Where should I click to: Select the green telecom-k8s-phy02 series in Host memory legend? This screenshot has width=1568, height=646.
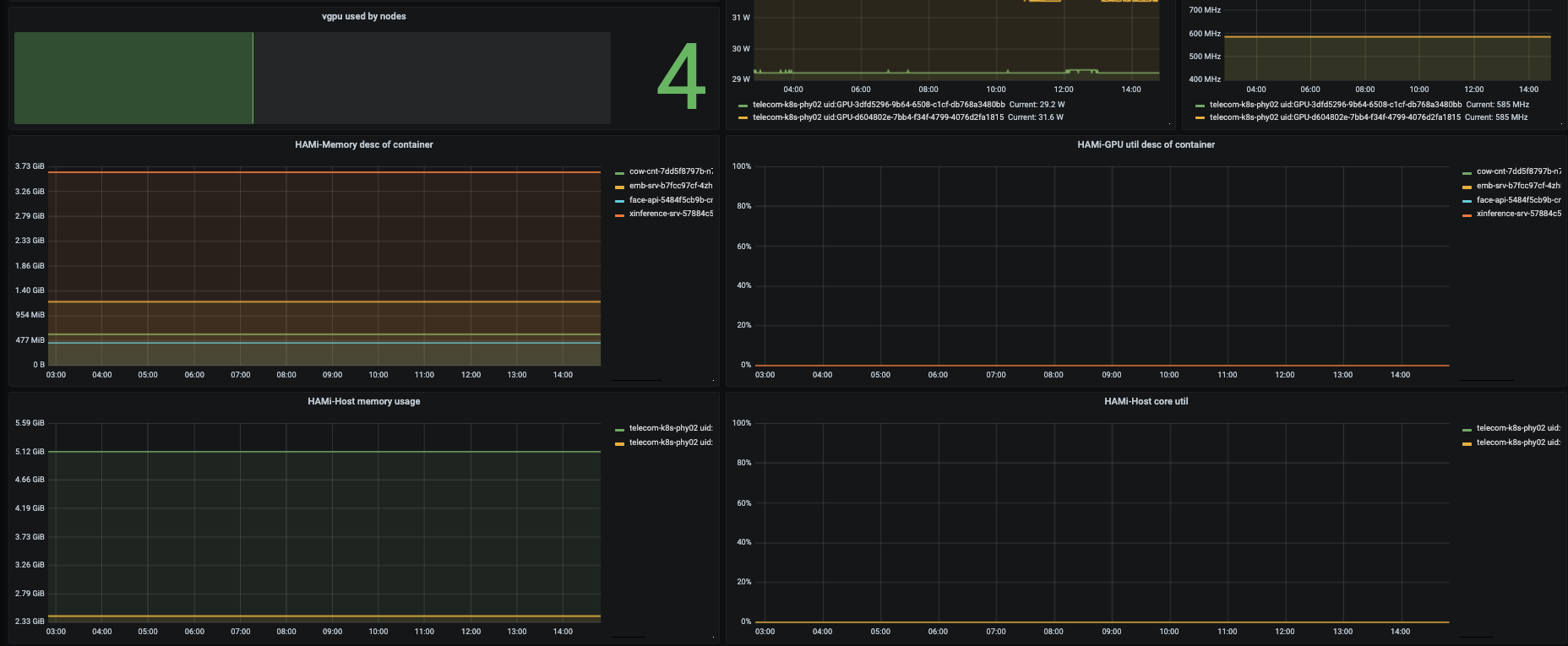click(x=671, y=428)
